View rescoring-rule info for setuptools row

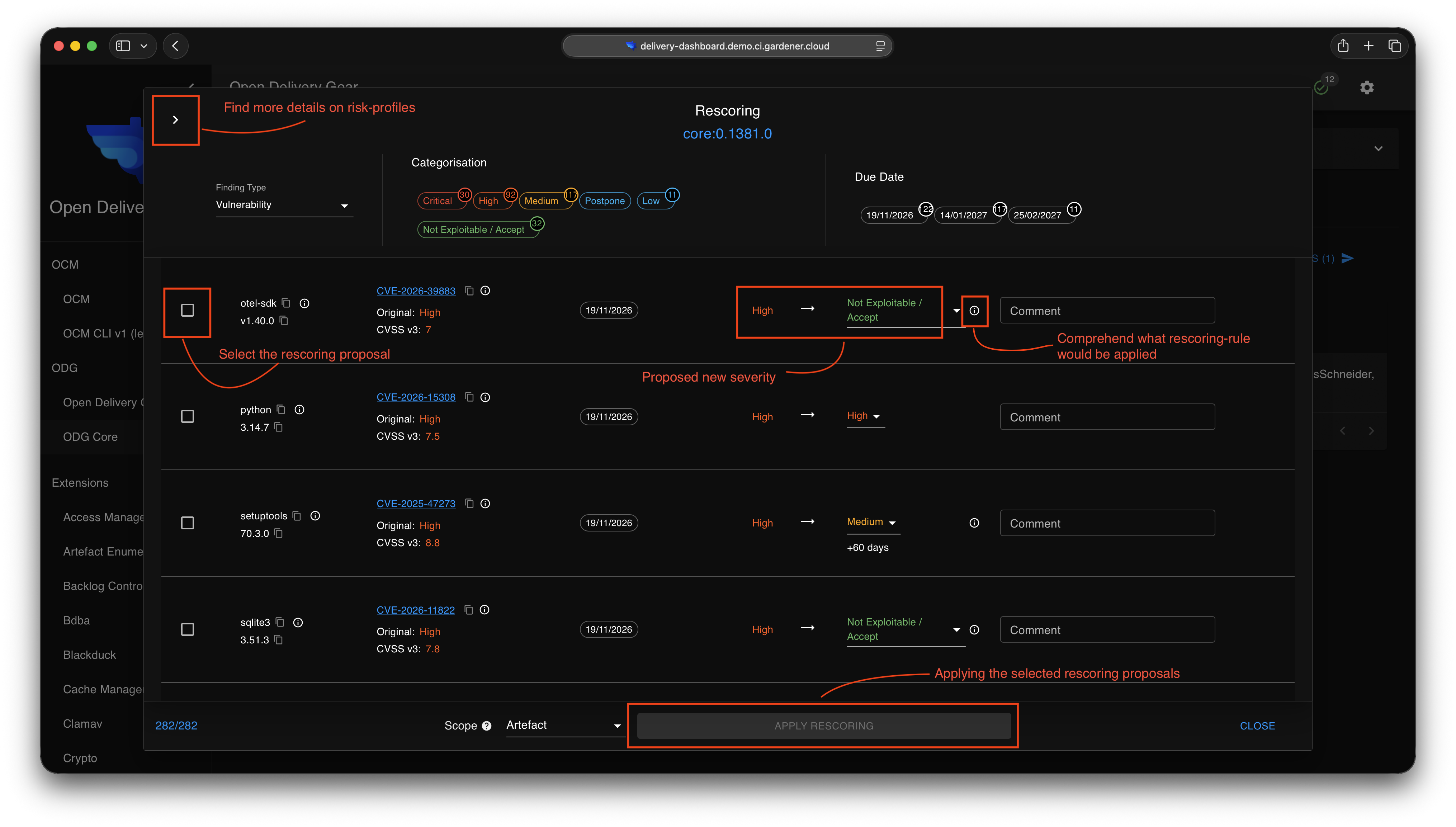tap(974, 523)
